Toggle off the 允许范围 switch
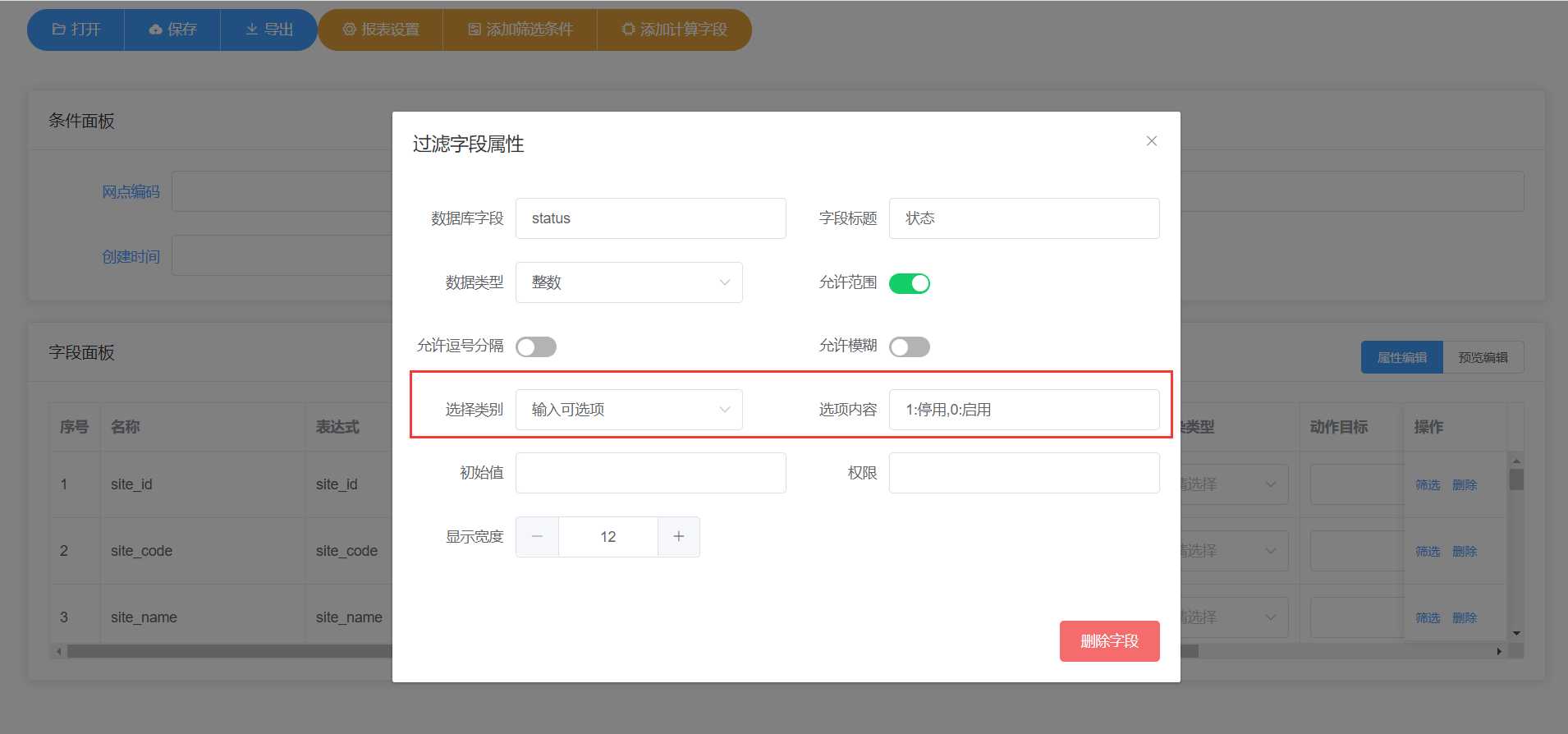This screenshot has width=1568, height=734. tap(910, 283)
